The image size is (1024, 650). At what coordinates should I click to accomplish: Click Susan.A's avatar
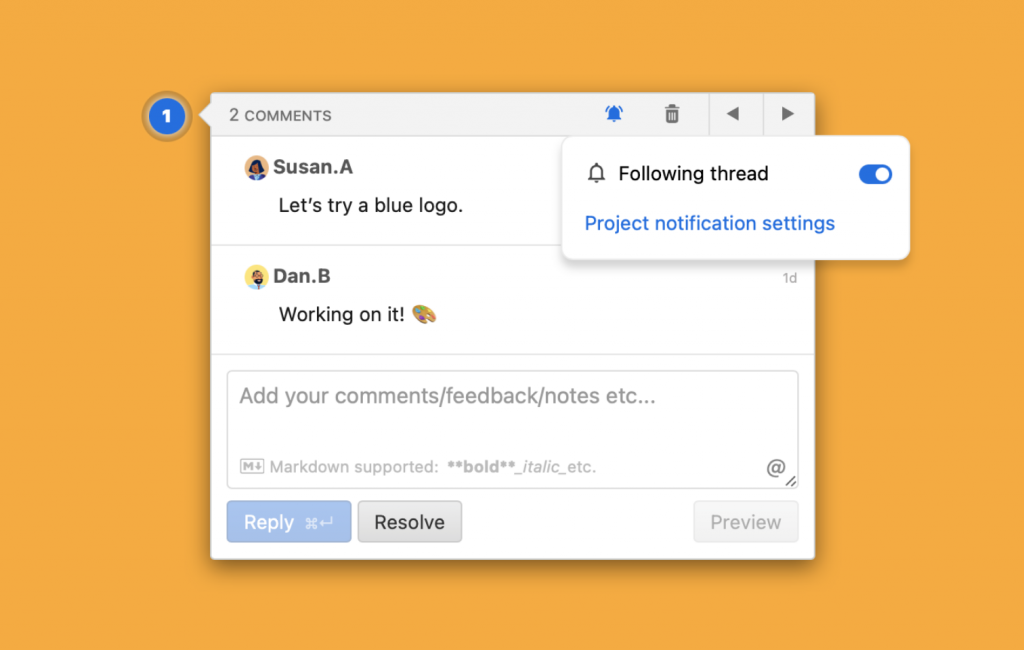[256, 168]
